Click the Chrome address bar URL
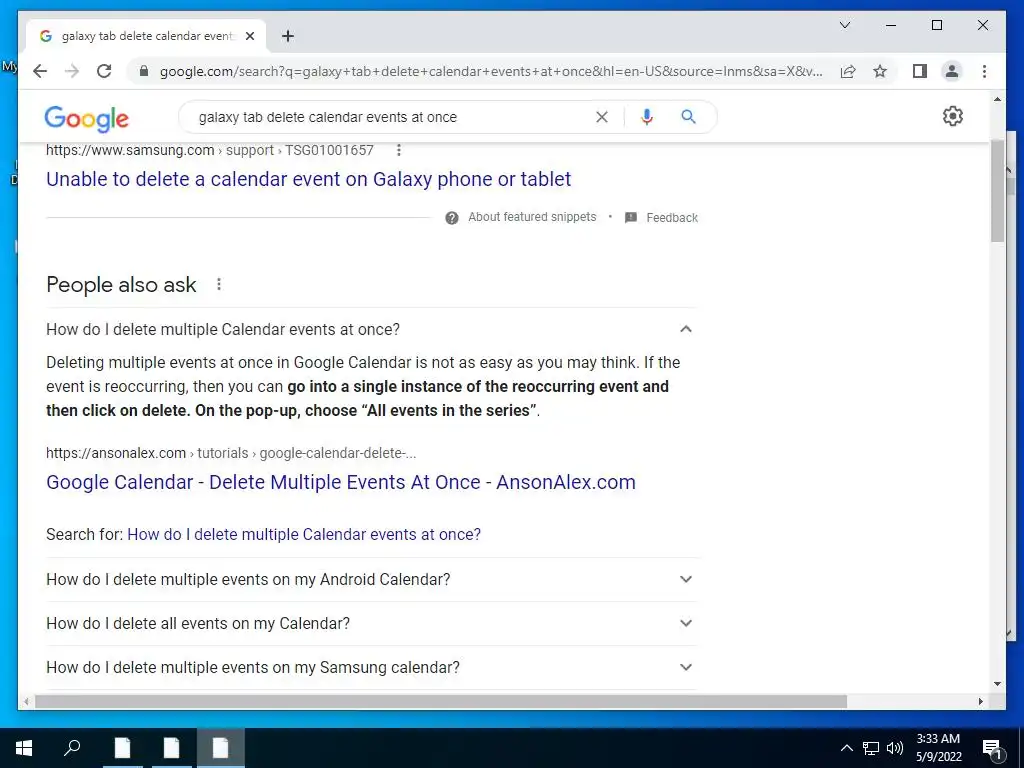Viewport: 1024px width, 768px height. [491, 71]
